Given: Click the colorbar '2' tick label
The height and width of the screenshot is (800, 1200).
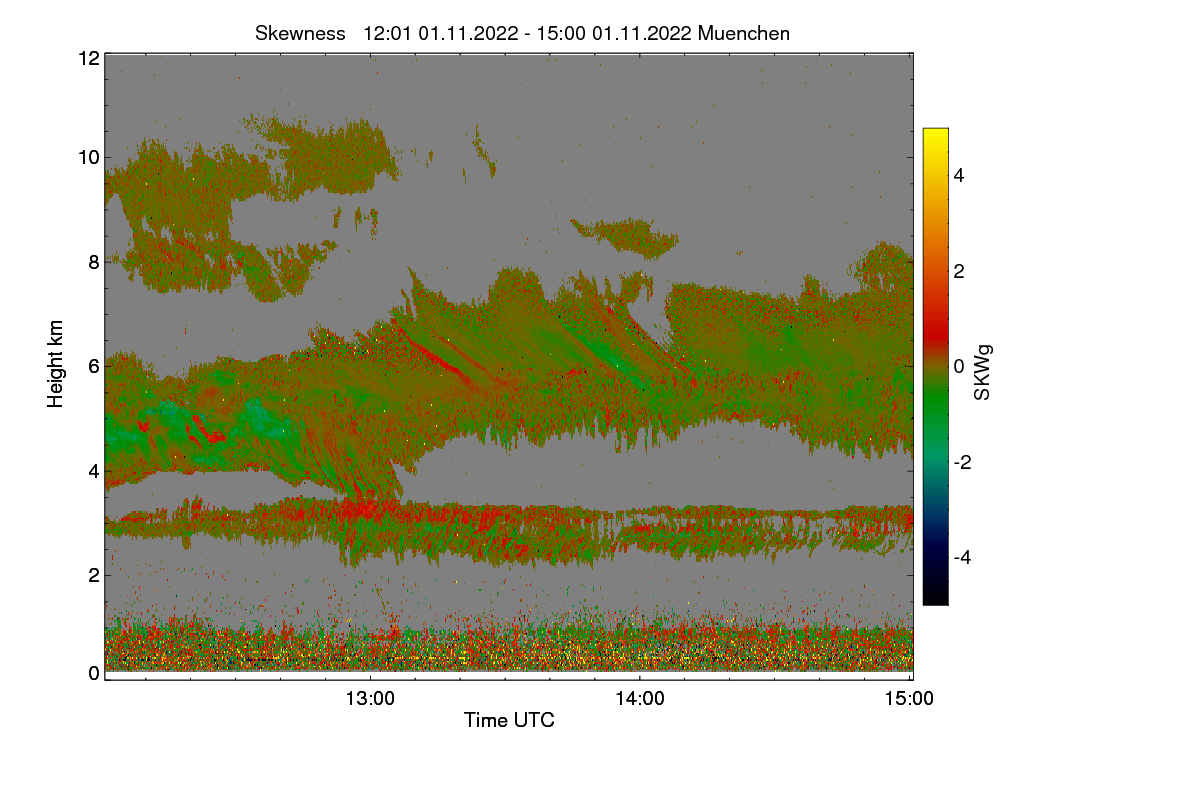Looking at the screenshot, I should 958,271.
